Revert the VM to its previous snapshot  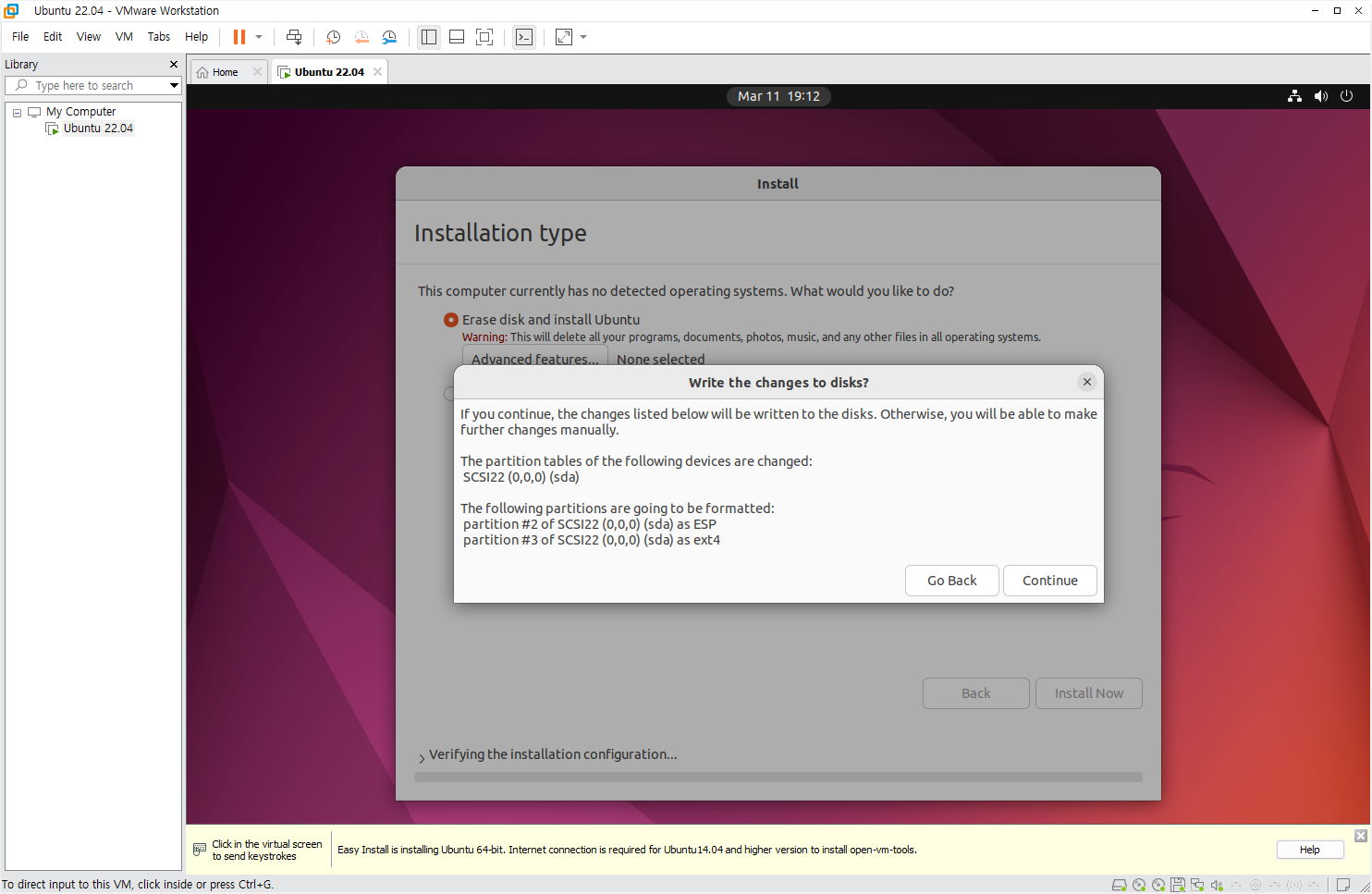[361, 37]
